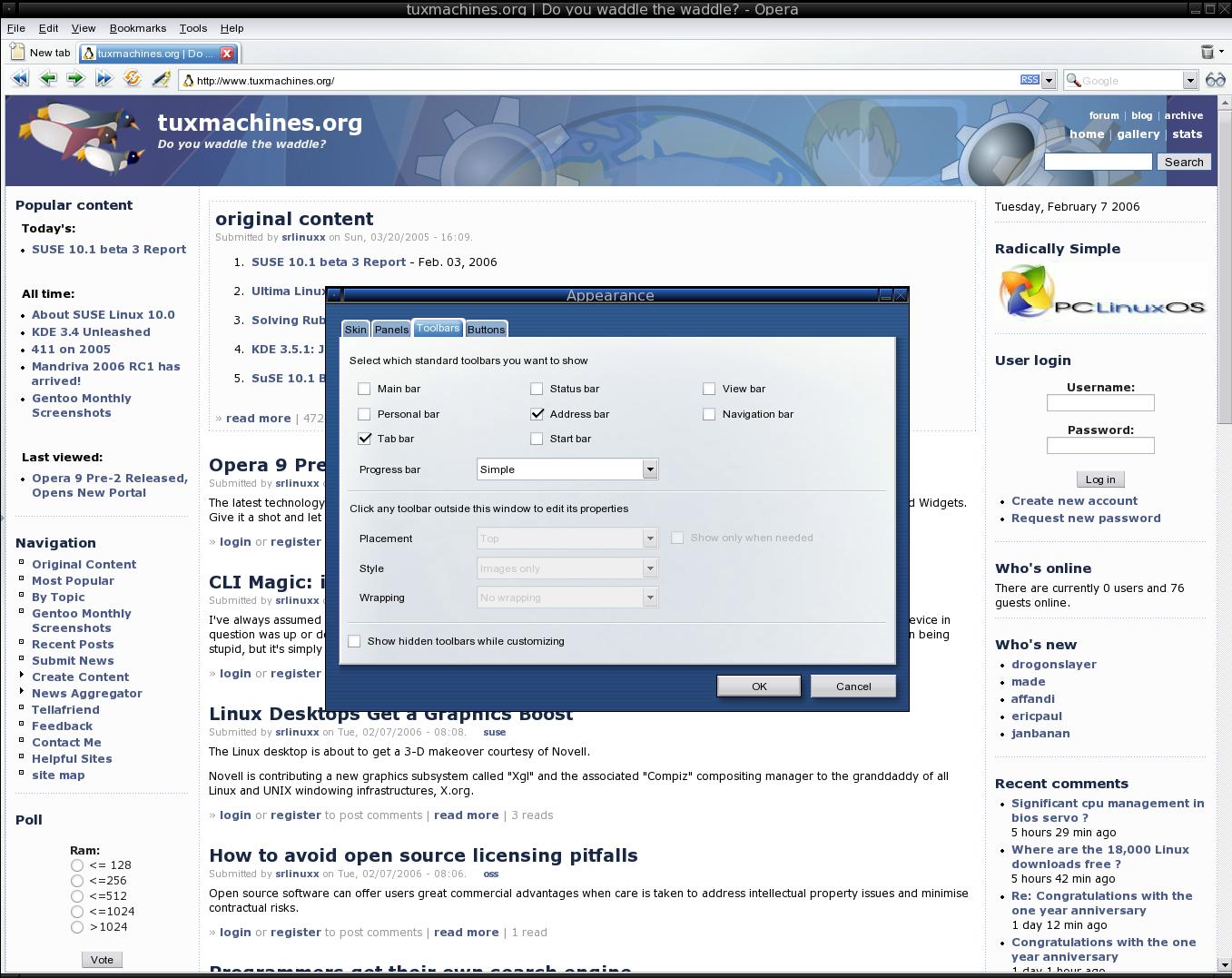The image size is (1232, 978).
Task: Expand the Create Content navigation item
Action: [21, 675]
